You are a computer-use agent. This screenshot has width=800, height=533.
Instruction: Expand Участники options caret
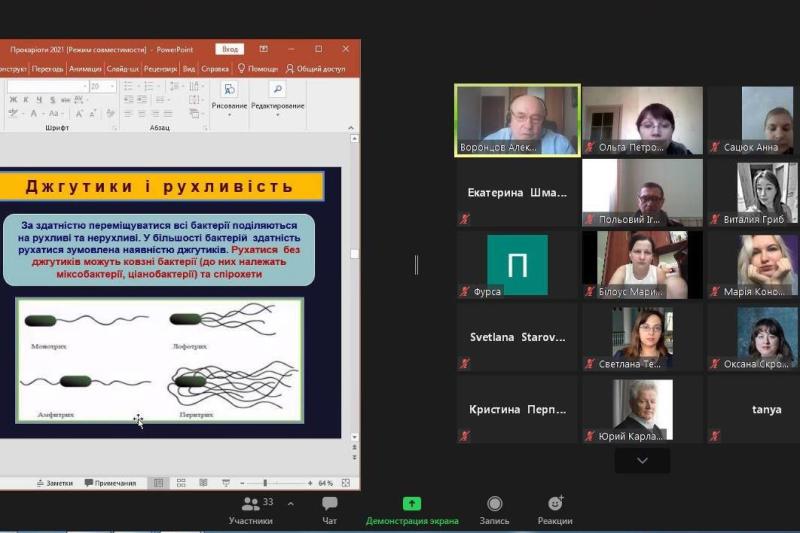290,504
